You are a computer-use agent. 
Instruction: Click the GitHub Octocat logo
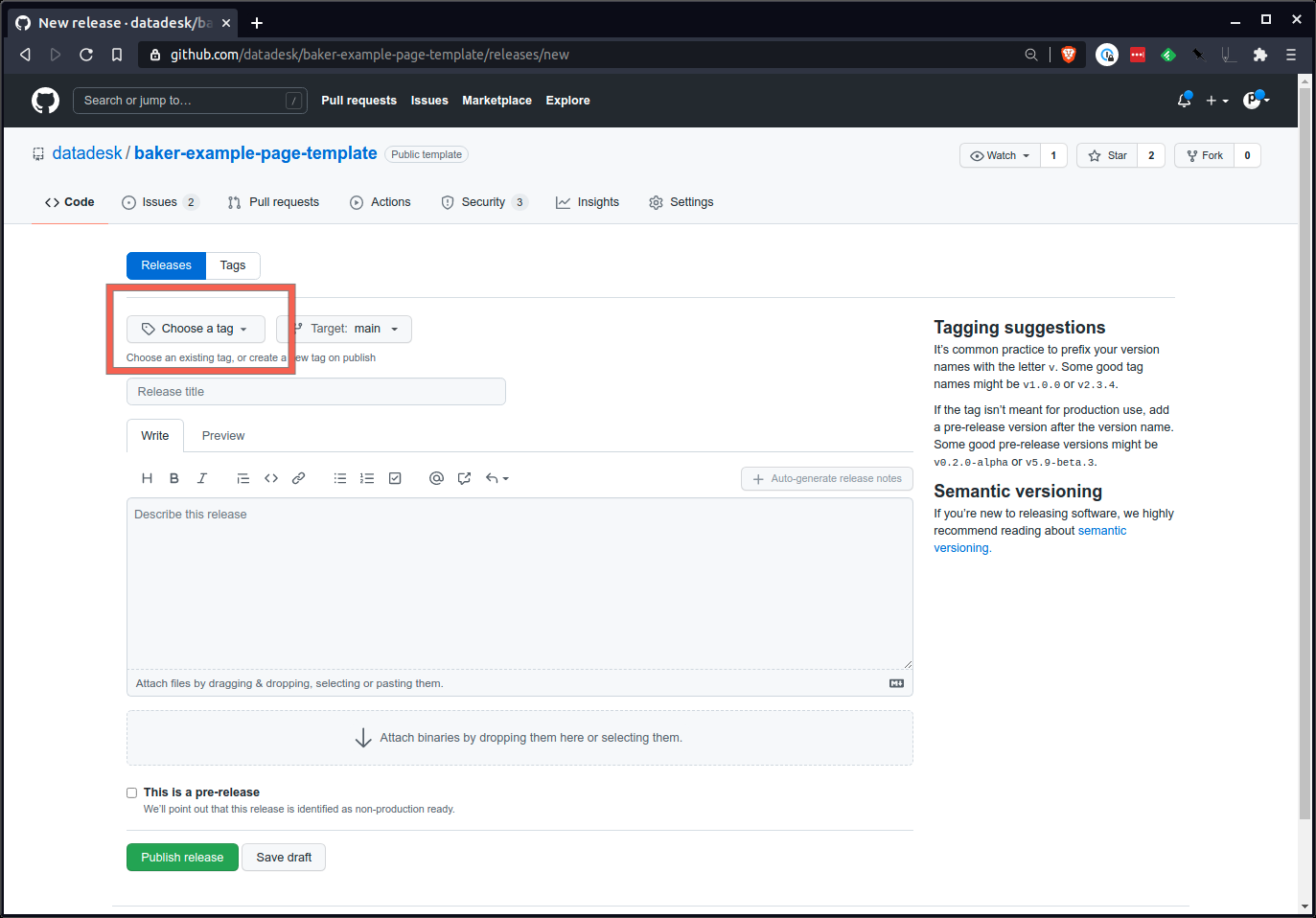pyautogui.click(x=45, y=101)
